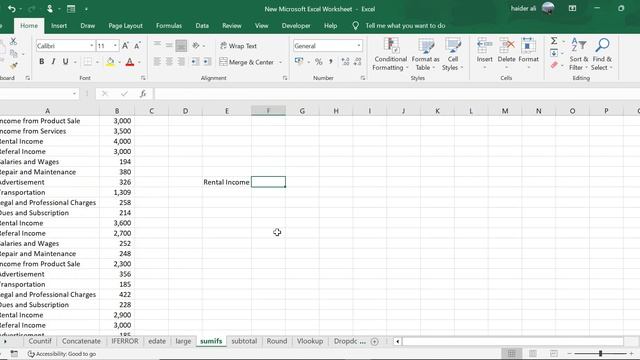Apply the red font color
The width and height of the screenshot is (640, 360).
[x=130, y=62]
